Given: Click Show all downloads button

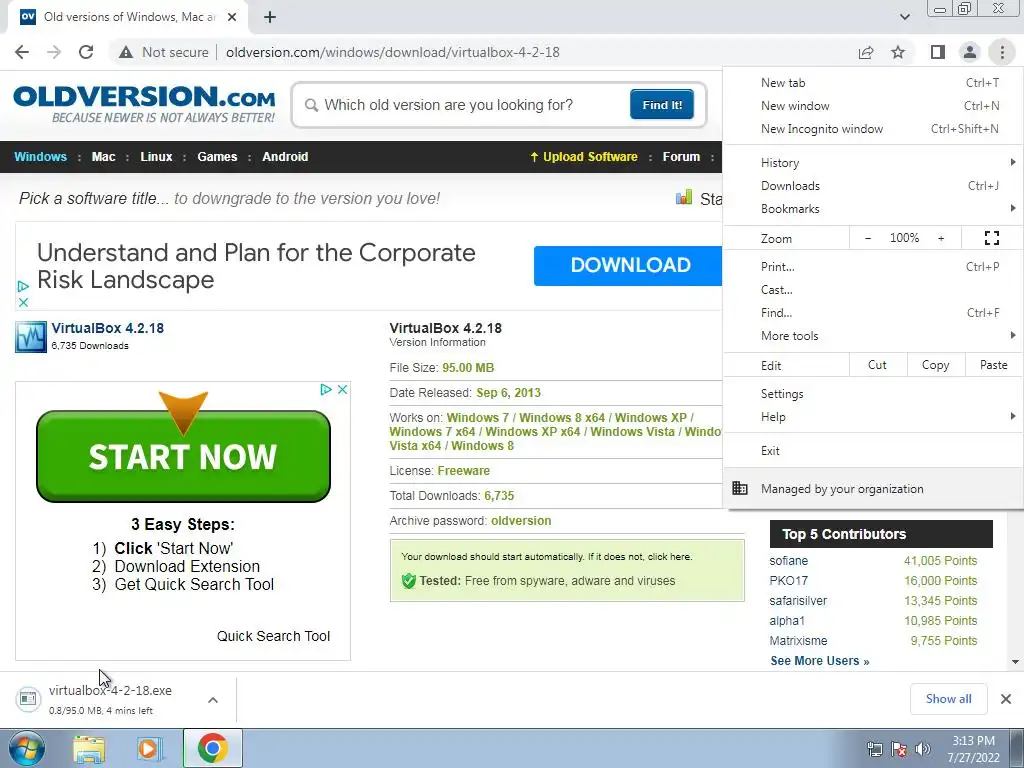Looking at the screenshot, I should pyautogui.click(x=948, y=699).
